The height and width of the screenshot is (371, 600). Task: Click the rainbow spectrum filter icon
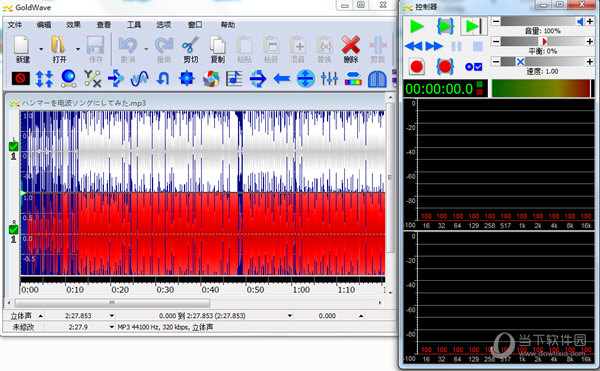(353, 79)
